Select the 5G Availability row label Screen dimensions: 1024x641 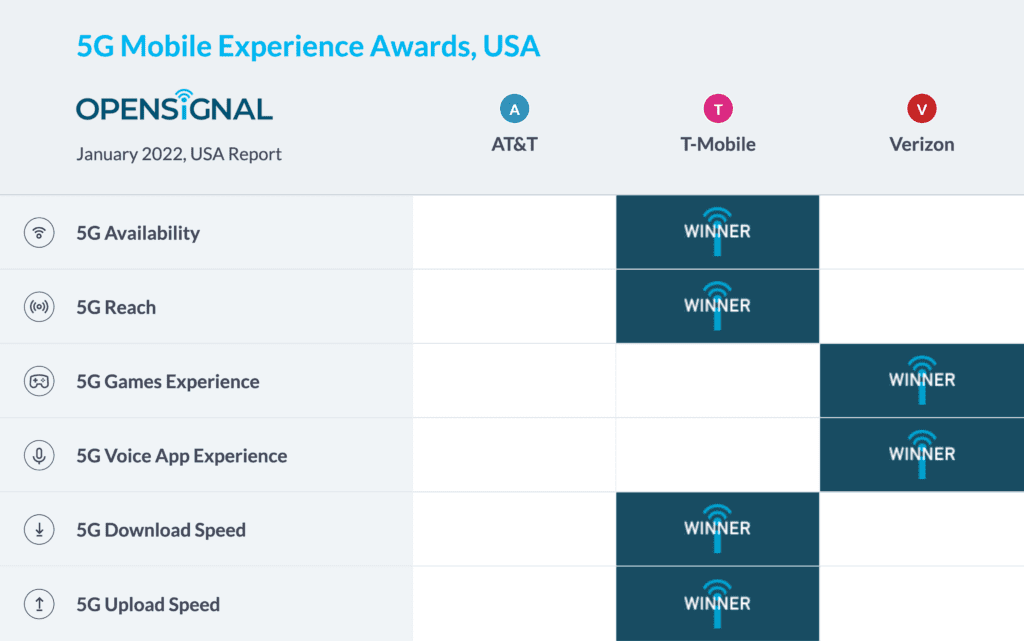pos(138,233)
